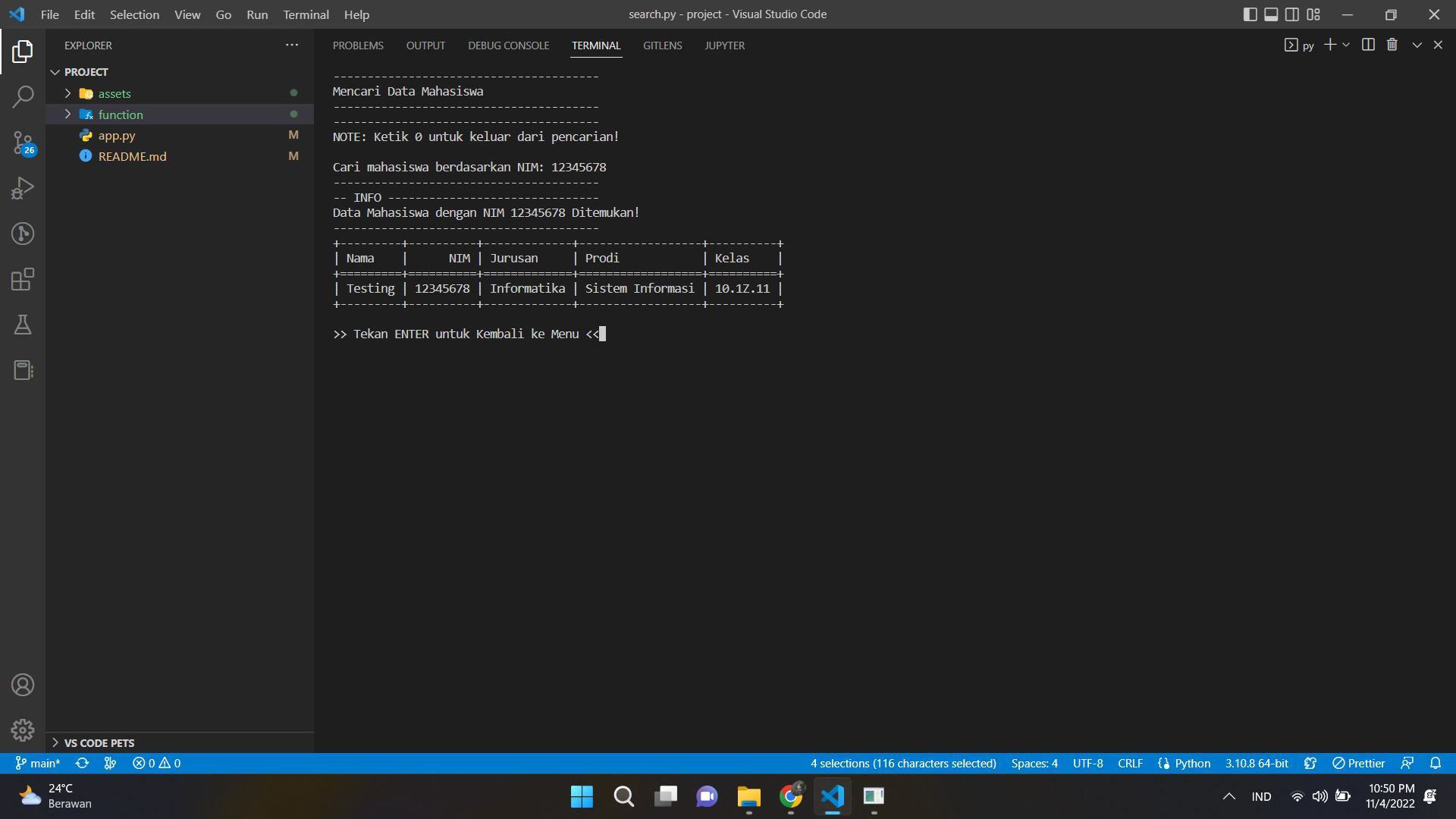This screenshot has width=1456, height=819.
Task: Kill terminal with trash icon
Action: tap(1392, 45)
